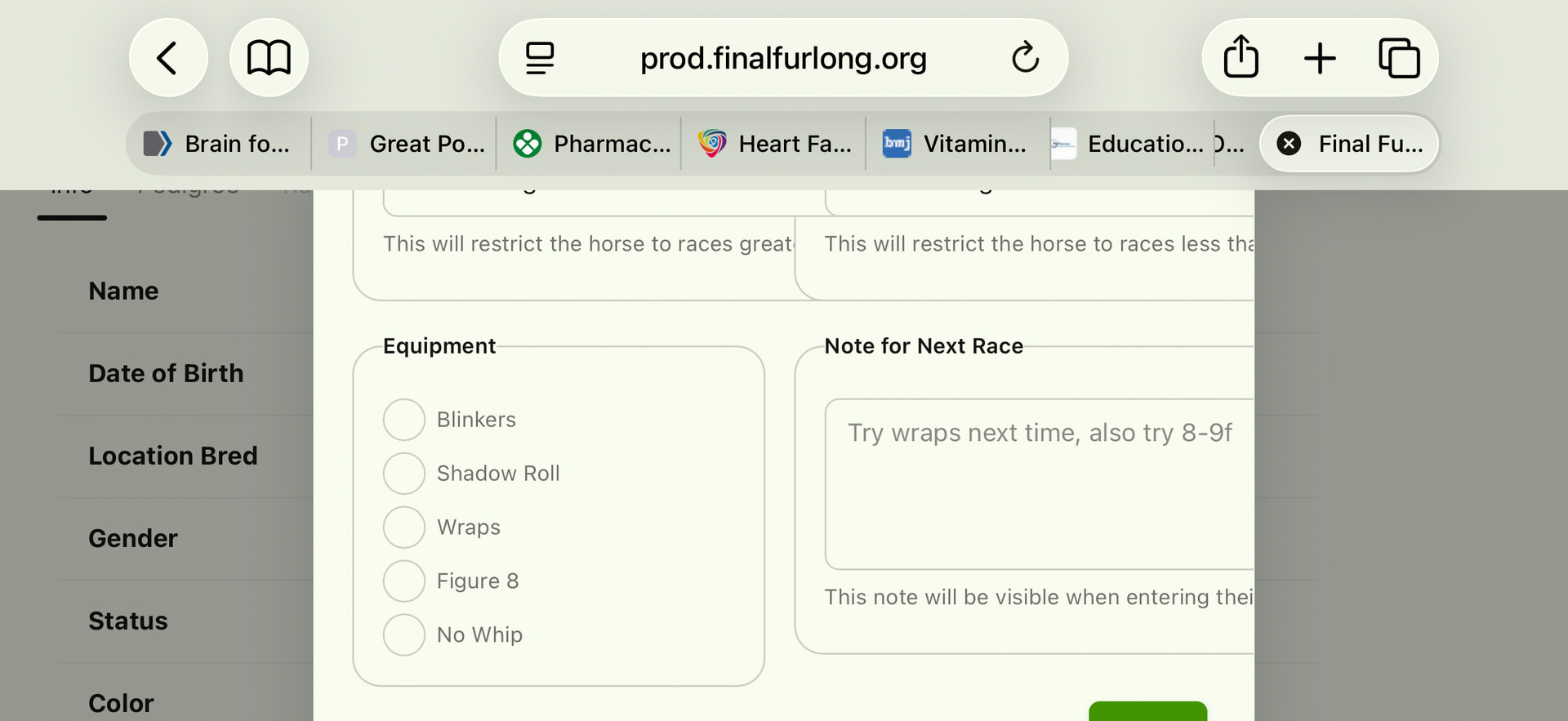Screen dimensions: 1568x721
Task: Enable the No Whip option
Action: click(404, 635)
